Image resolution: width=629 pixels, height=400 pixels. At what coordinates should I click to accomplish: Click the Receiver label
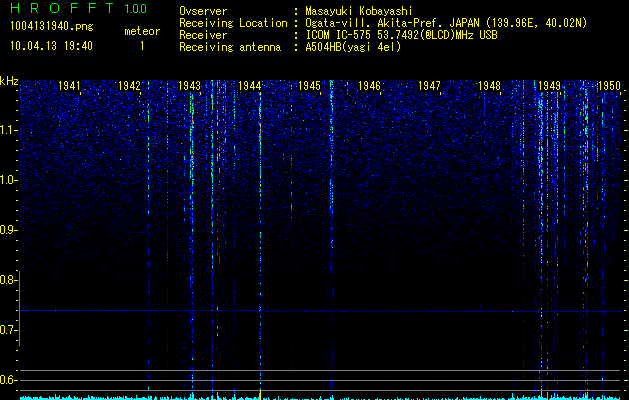(203, 35)
